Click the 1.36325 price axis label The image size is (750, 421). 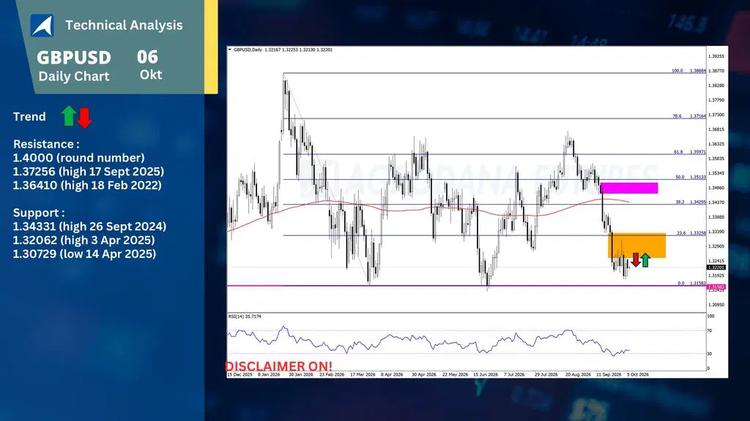(717, 144)
